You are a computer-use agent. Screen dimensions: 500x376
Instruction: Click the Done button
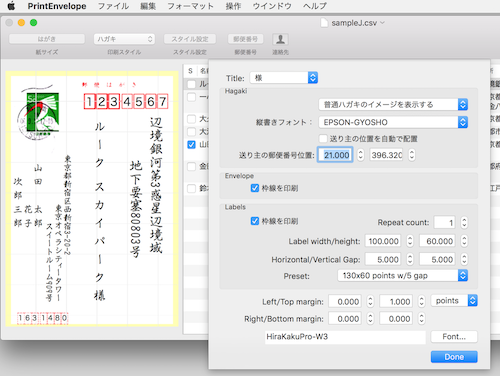pyautogui.click(x=454, y=357)
